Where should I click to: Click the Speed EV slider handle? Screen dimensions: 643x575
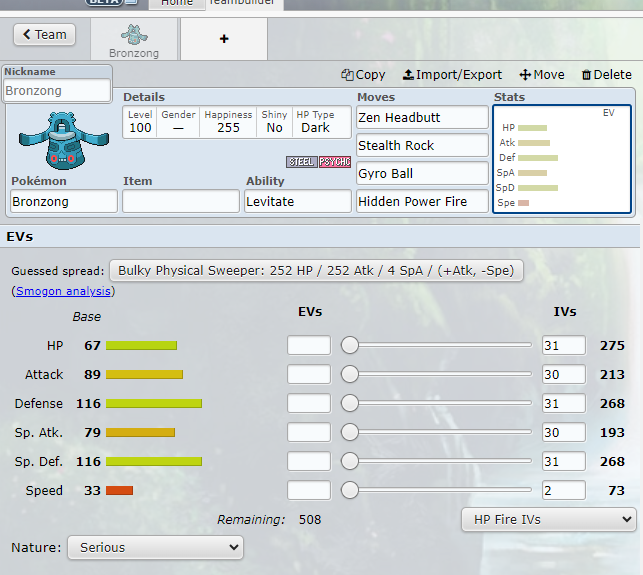[x=350, y=490]
